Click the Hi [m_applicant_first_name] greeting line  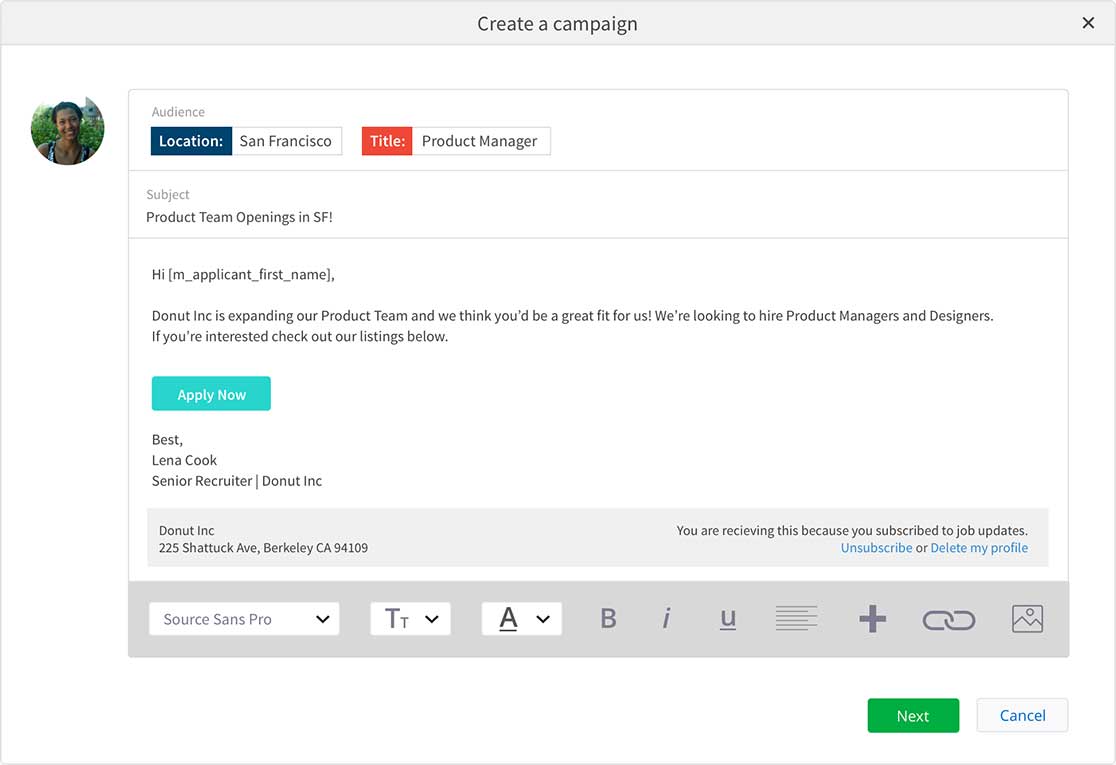click(243, 275)
